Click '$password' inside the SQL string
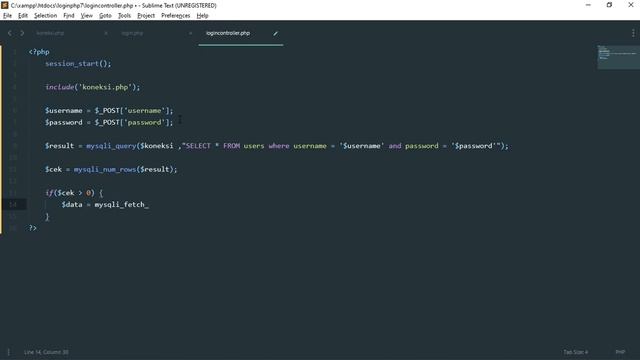Image resolution: width=640 pixels, height=360 pixels. (475, 146)
